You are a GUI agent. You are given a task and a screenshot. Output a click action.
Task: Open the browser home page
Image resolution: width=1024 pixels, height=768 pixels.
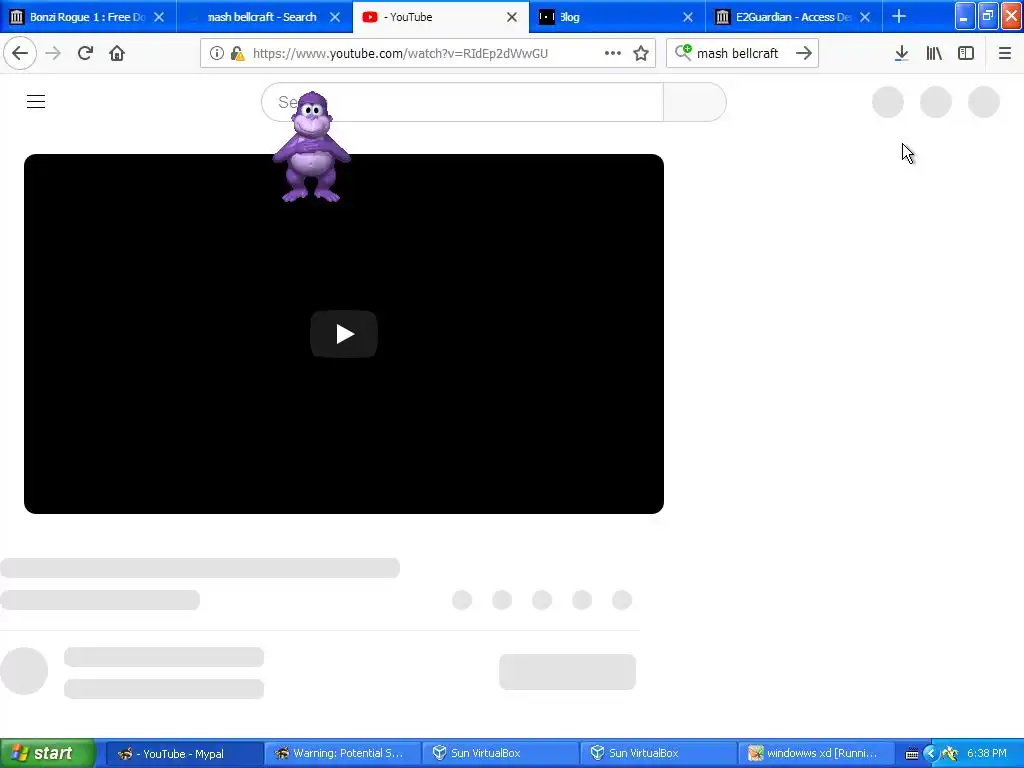pyautogui.click(x=117, y=53)
